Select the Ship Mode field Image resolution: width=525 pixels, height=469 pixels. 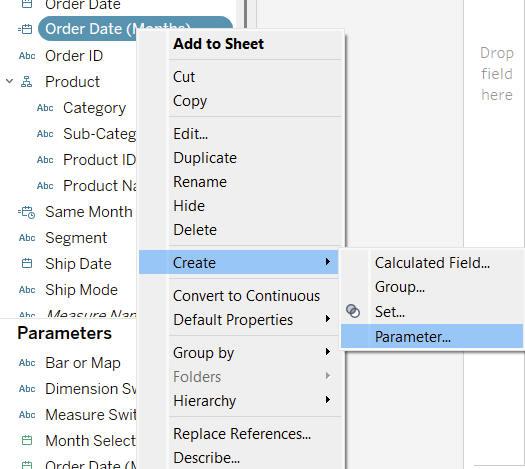pos(81,290)
